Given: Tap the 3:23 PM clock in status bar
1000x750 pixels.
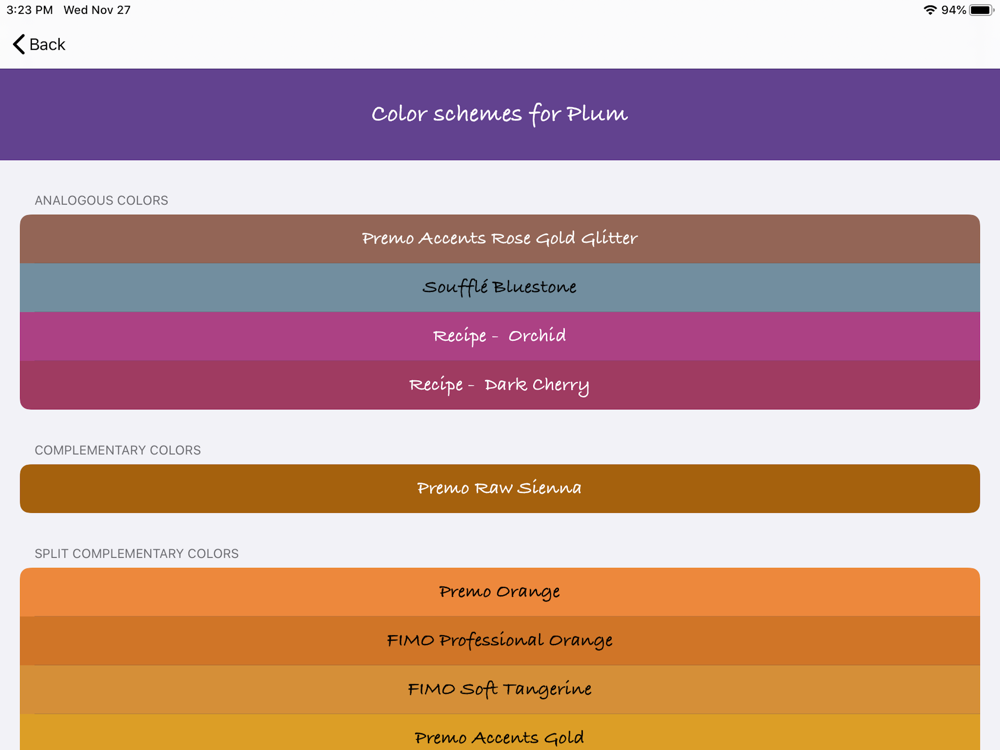Looking at the screenshot, I should click(29, 10).
